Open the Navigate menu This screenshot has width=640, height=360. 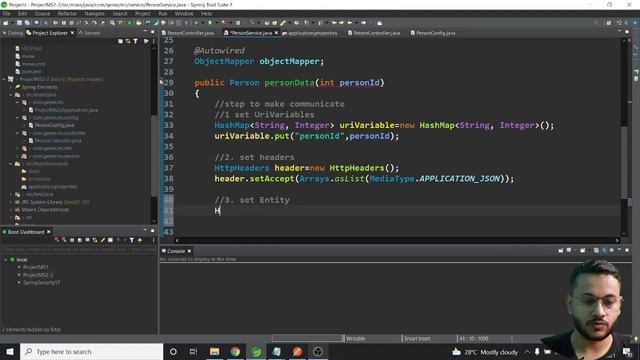[x=95, y=13]
